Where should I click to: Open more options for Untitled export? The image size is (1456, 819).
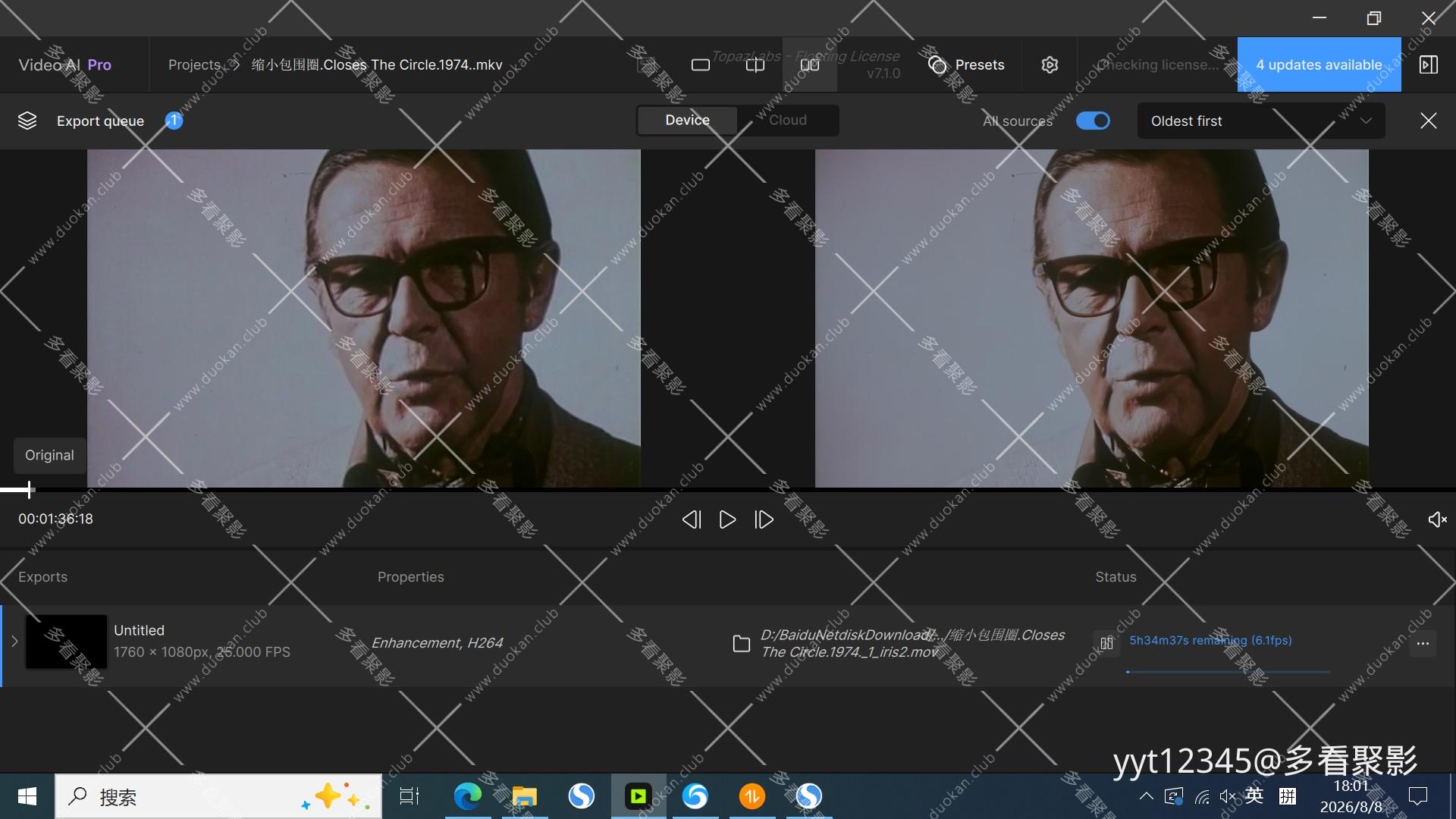click(x=1423, y=644)
